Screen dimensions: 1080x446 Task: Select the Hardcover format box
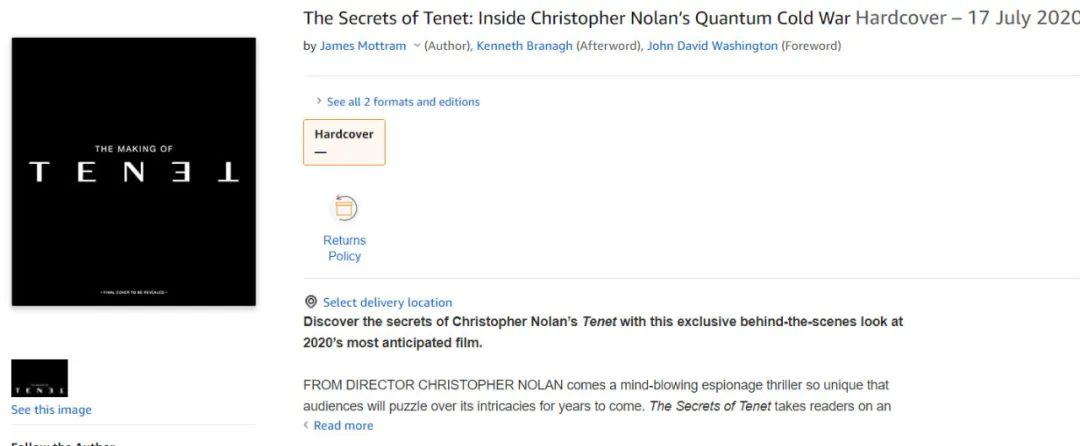point(344,142)
